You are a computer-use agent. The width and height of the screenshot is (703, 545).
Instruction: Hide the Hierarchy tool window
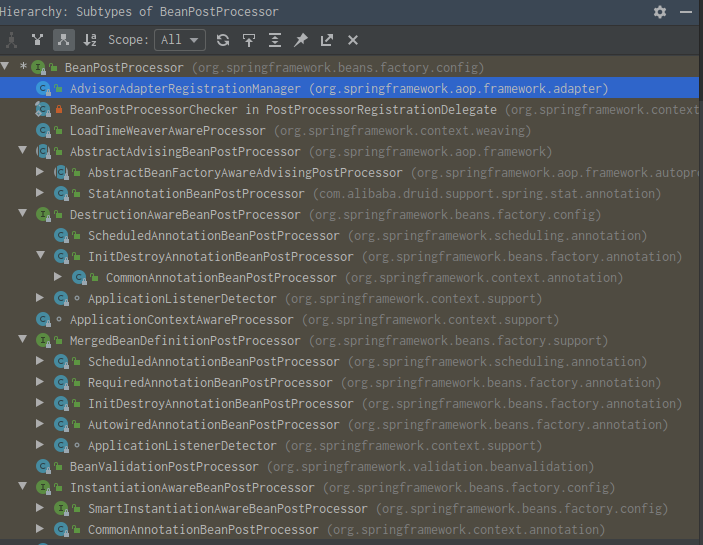686,12
